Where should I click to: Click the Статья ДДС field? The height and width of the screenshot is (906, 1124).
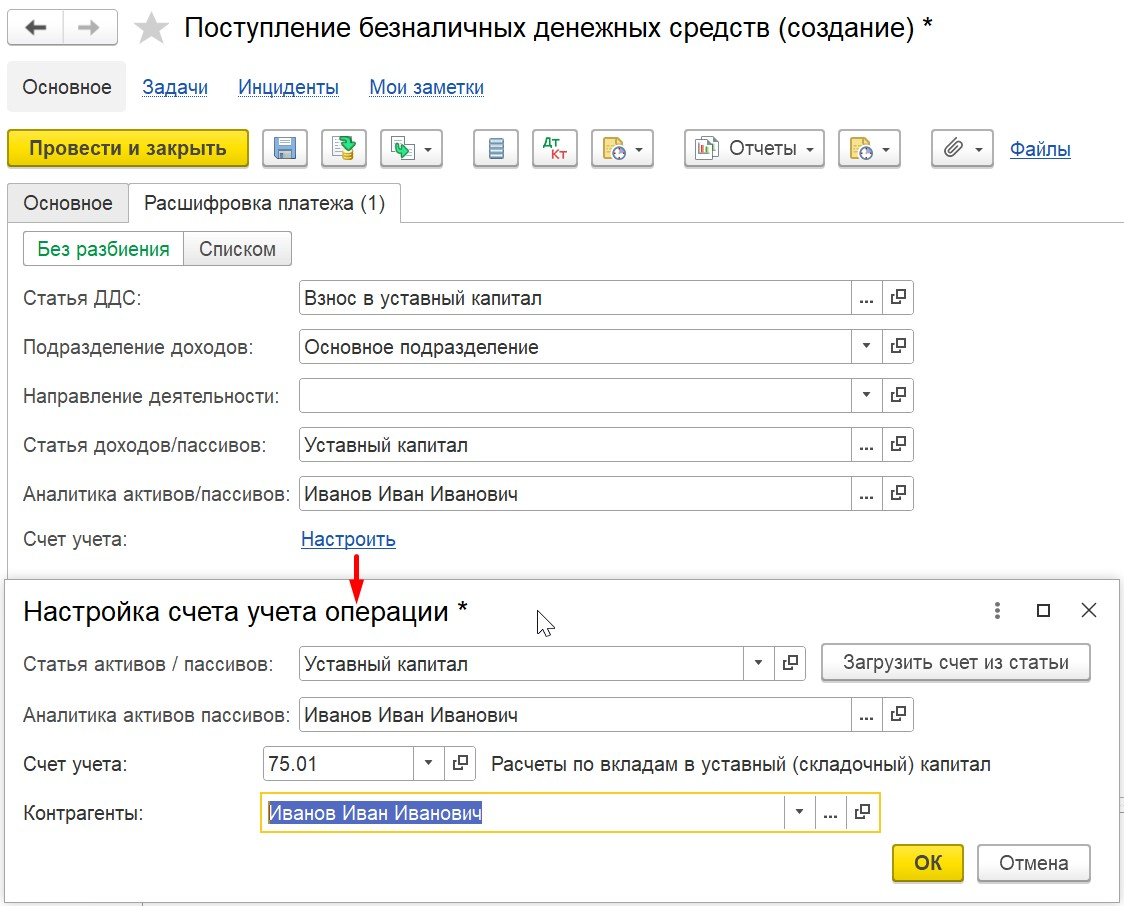coord(575,297)
